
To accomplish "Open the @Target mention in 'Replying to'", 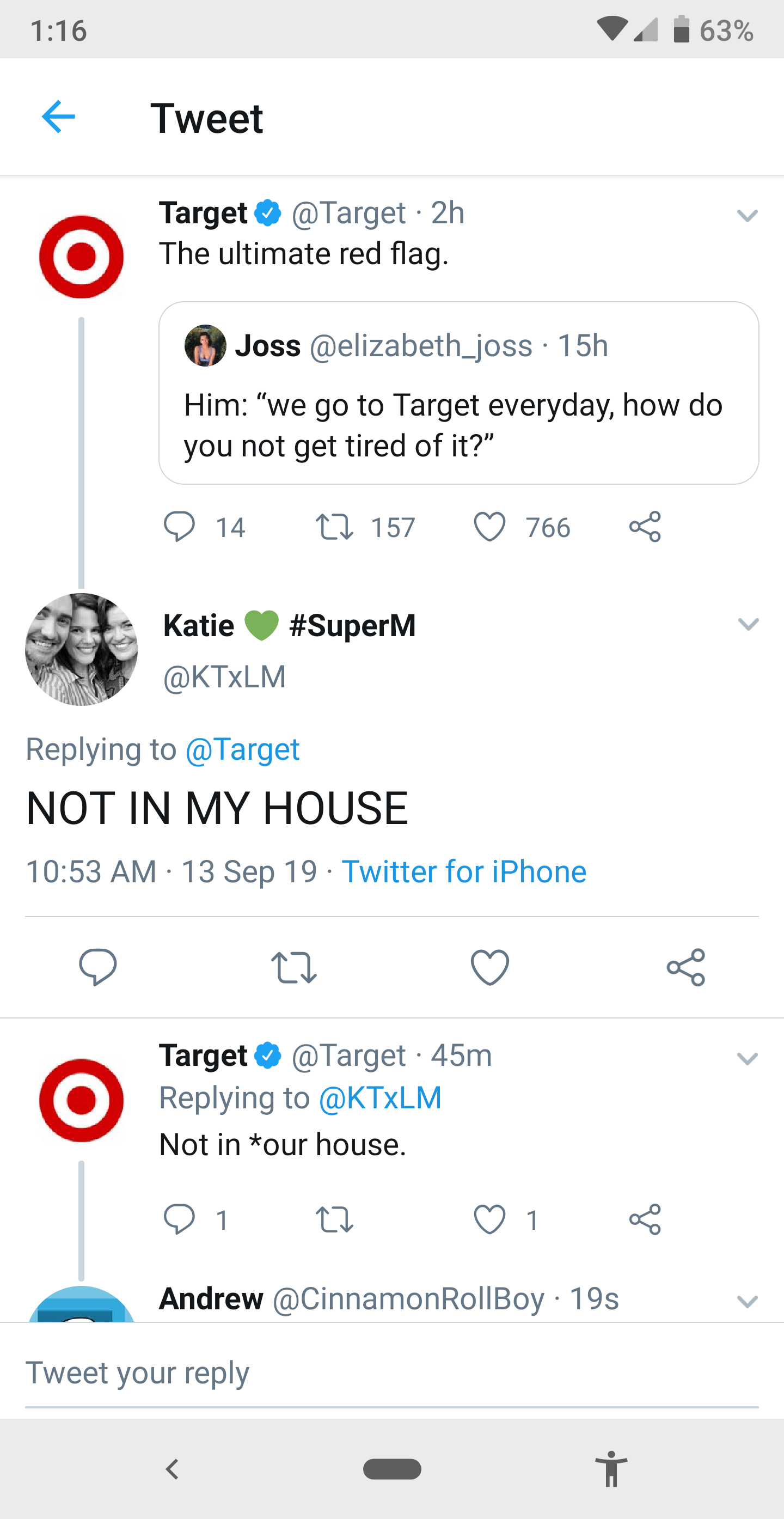I will point(242,749).
